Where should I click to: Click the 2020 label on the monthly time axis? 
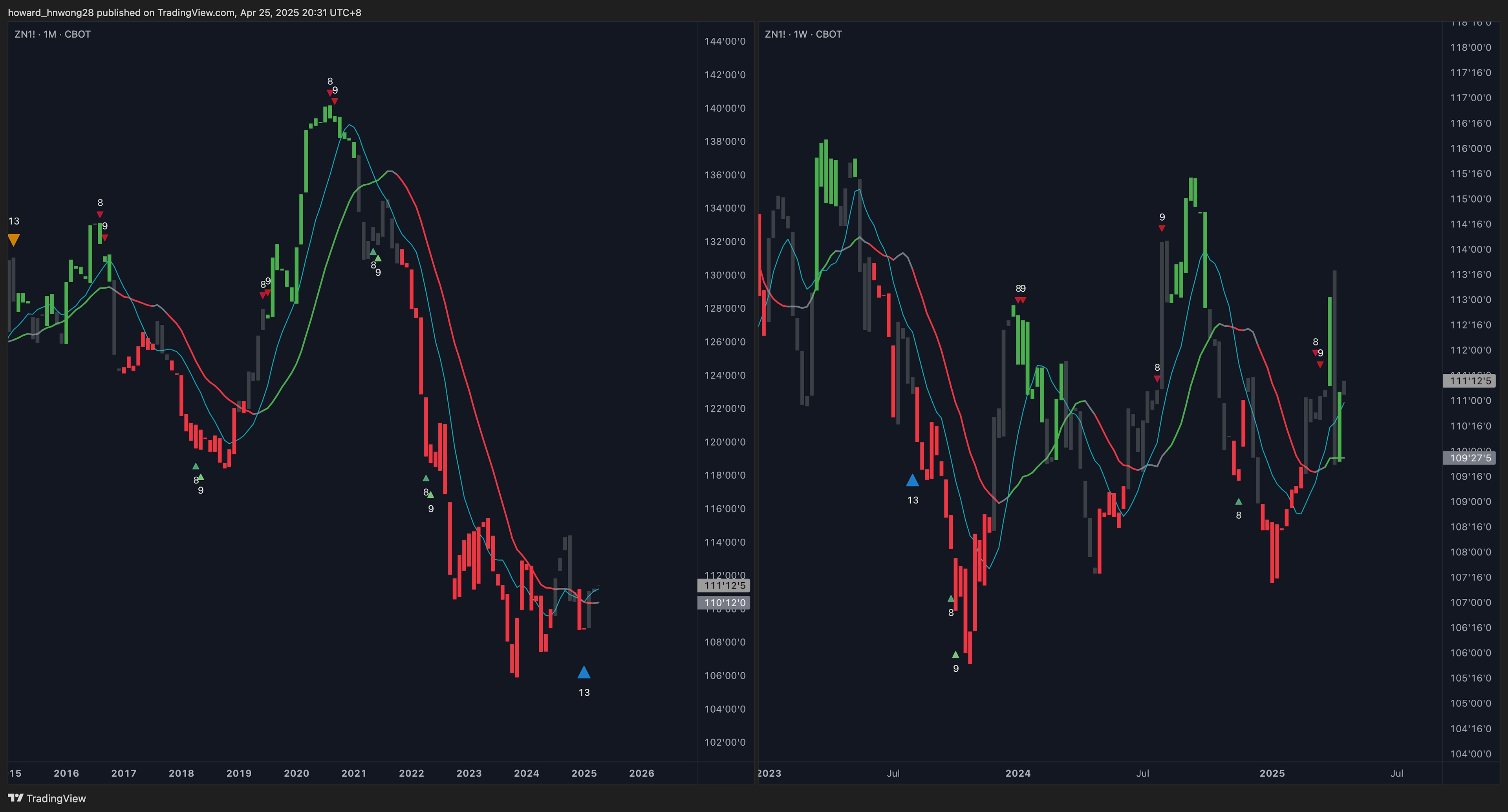tap(296, 773)
